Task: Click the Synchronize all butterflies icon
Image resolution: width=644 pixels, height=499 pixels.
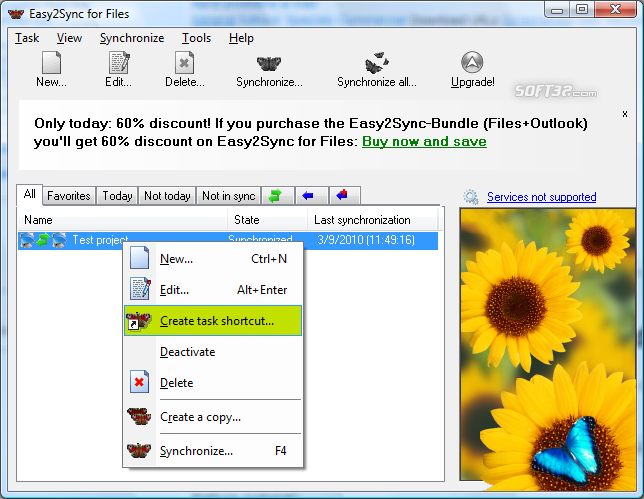Action: coord(377,63)
